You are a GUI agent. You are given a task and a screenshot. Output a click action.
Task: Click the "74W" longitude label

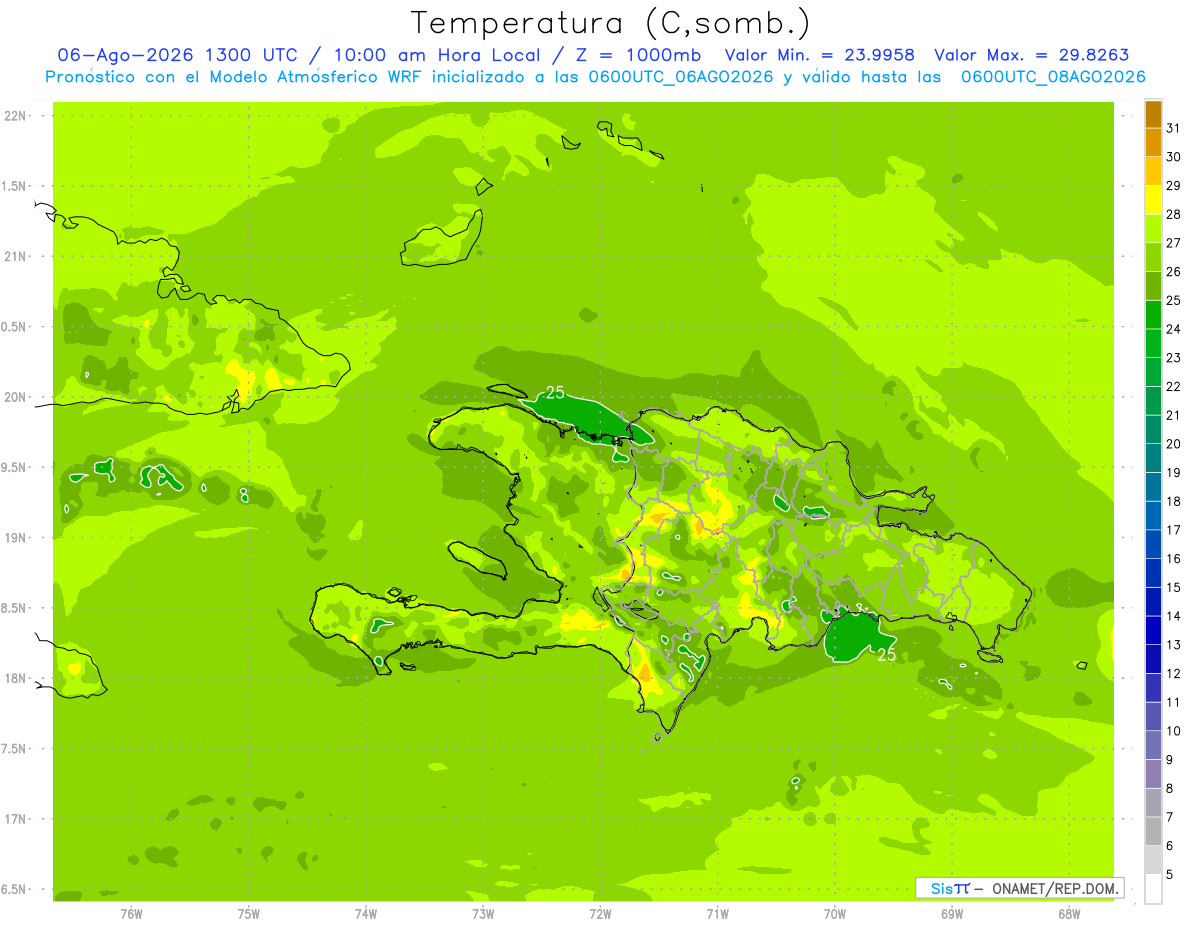coord(366,914)
